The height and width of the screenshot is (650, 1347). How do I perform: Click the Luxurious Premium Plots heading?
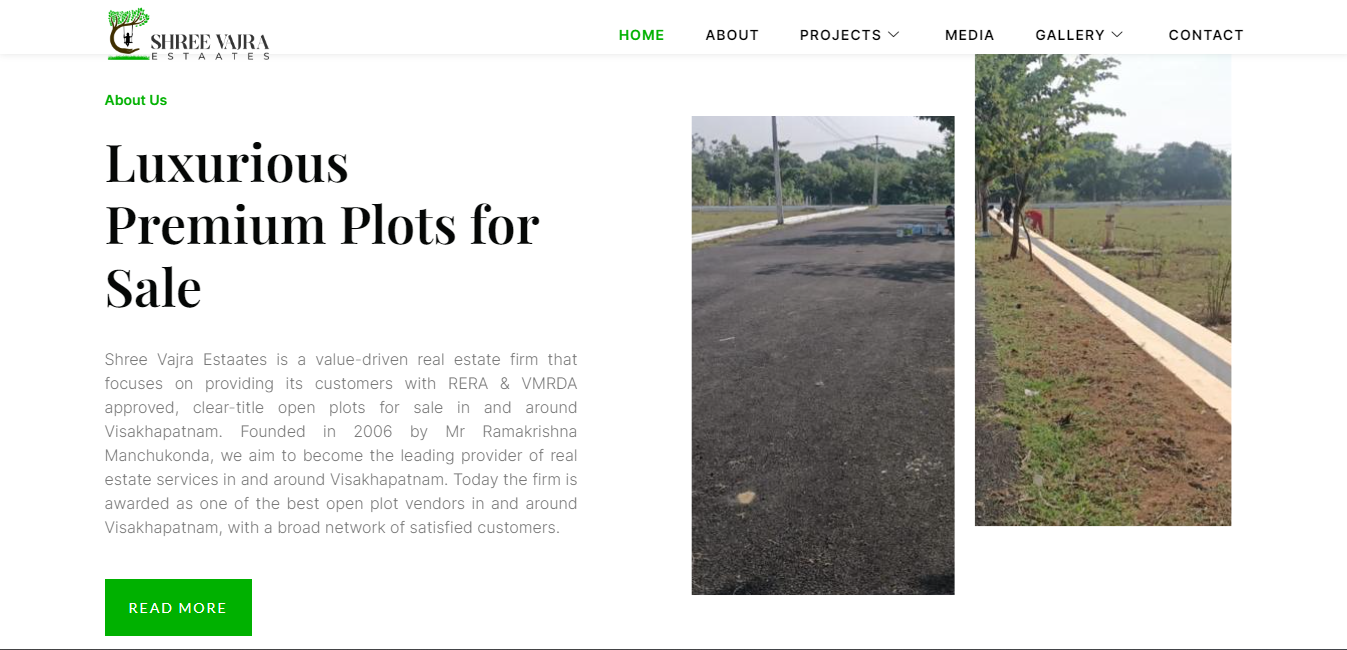tap(322, 225)
